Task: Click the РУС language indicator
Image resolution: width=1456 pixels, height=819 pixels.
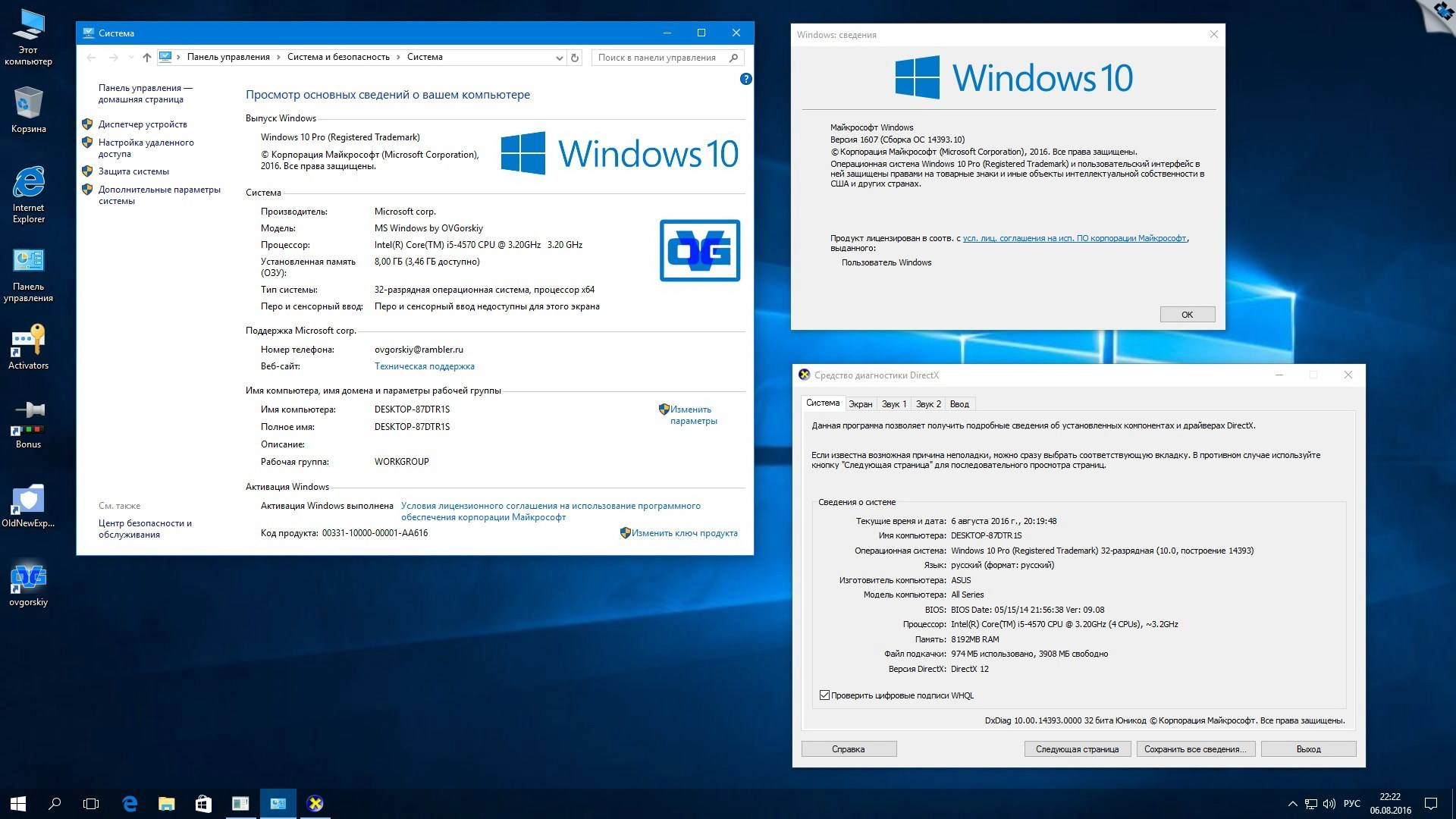Action: (x=1351, y=803)
